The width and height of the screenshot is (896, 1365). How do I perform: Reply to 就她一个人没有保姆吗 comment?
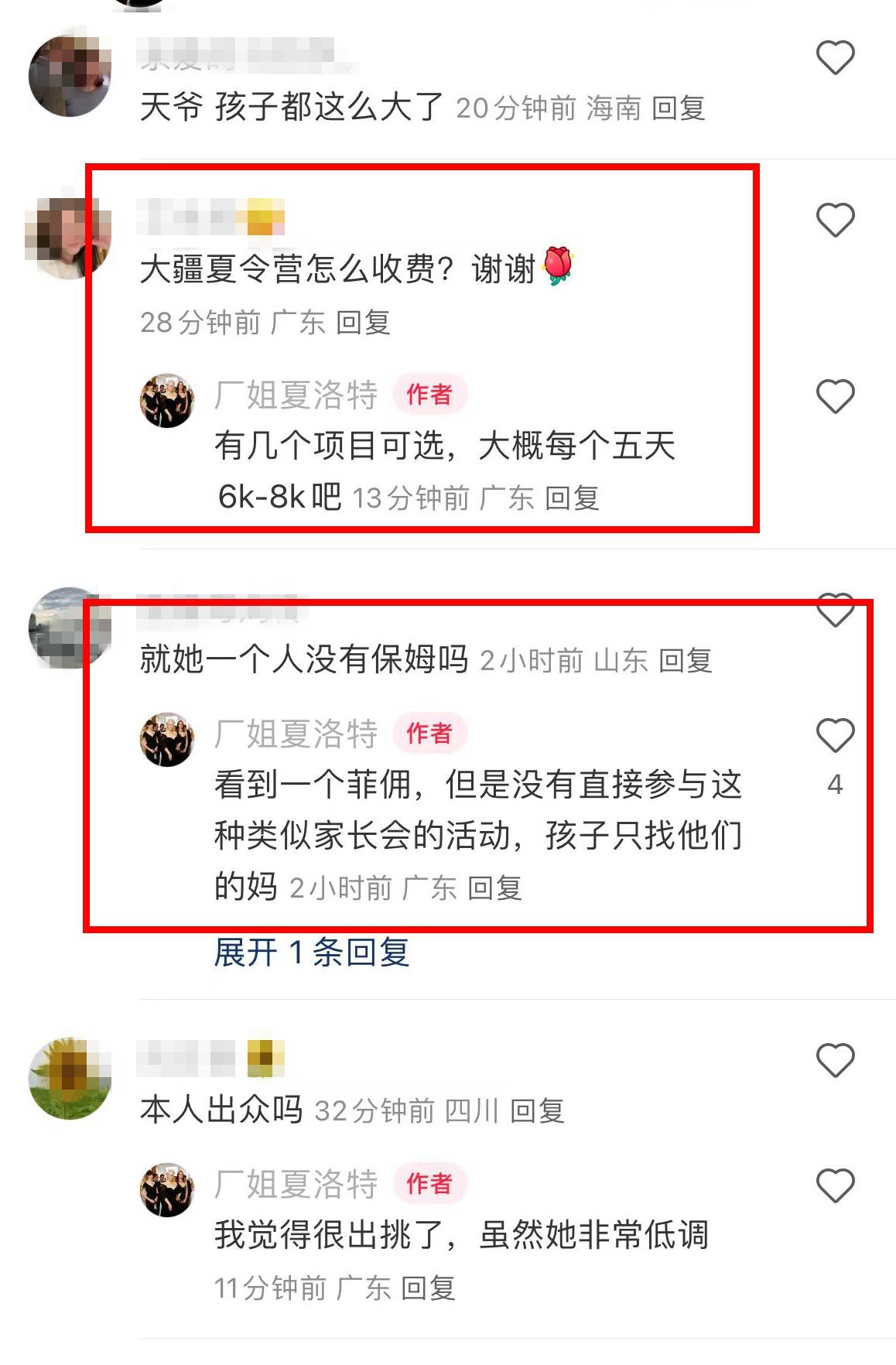(x=685, y=661)
